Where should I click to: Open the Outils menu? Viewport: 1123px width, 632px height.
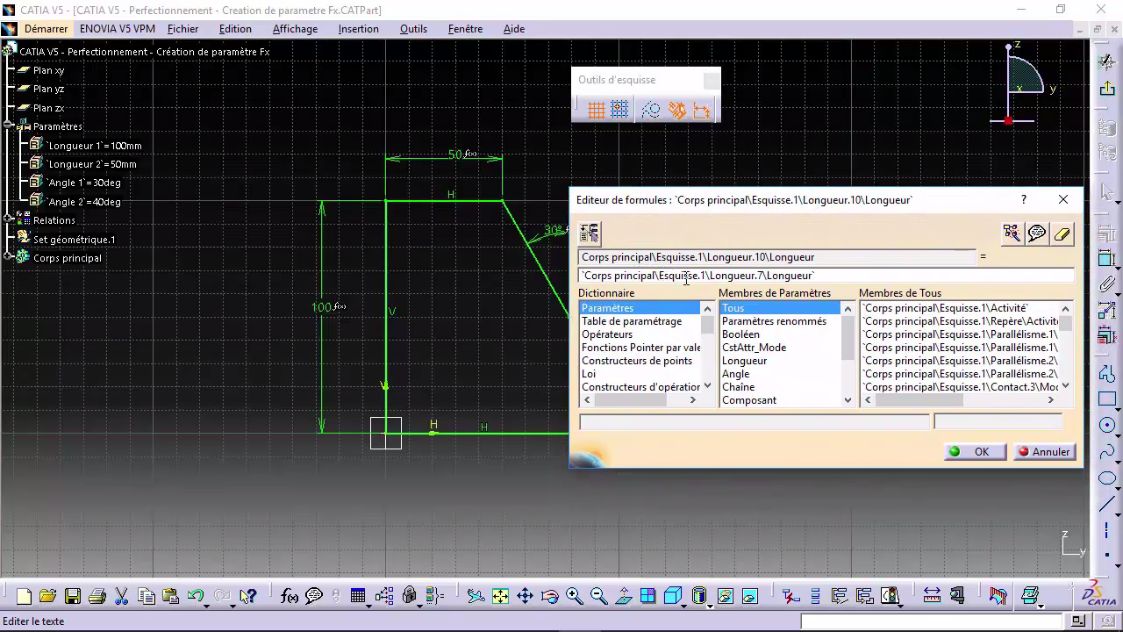tap(413, 29)
